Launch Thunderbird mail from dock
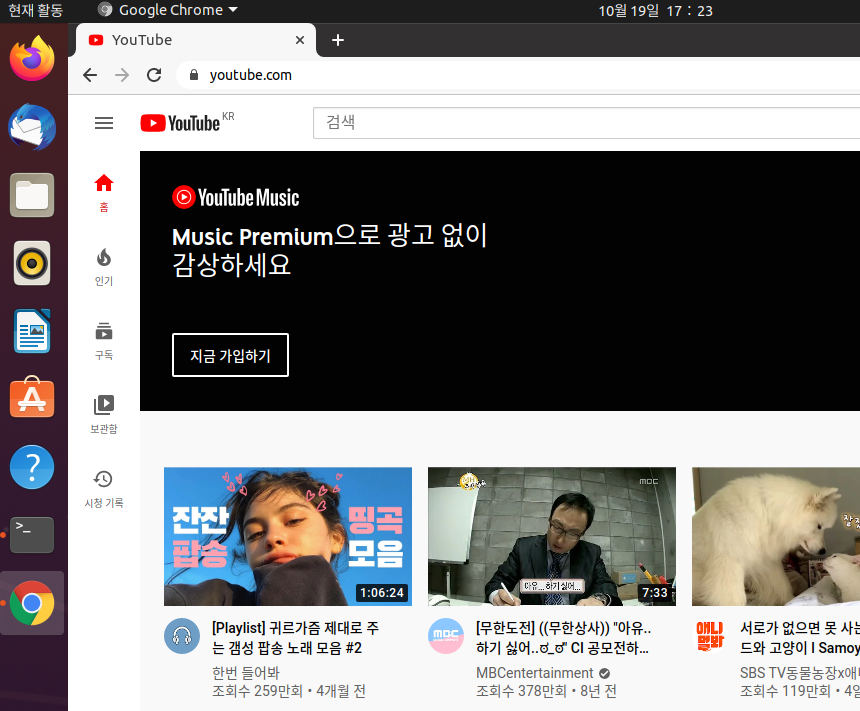This screenshot has width=860, height=711. click(32, 127)
